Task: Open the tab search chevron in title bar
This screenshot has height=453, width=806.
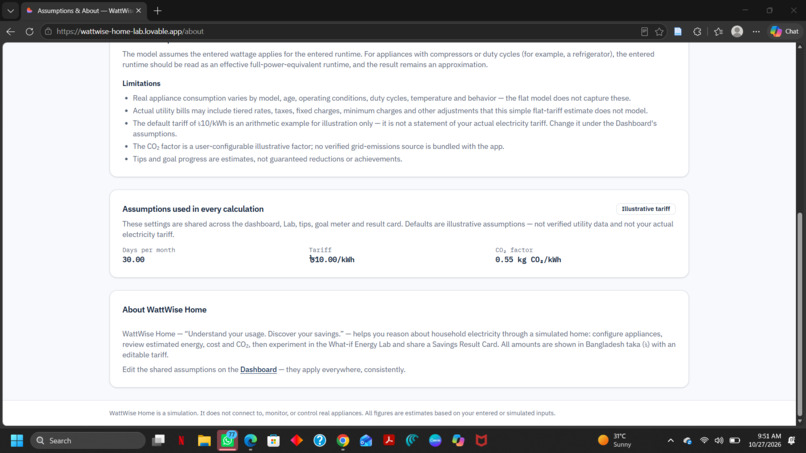Action: pos(10,10)
